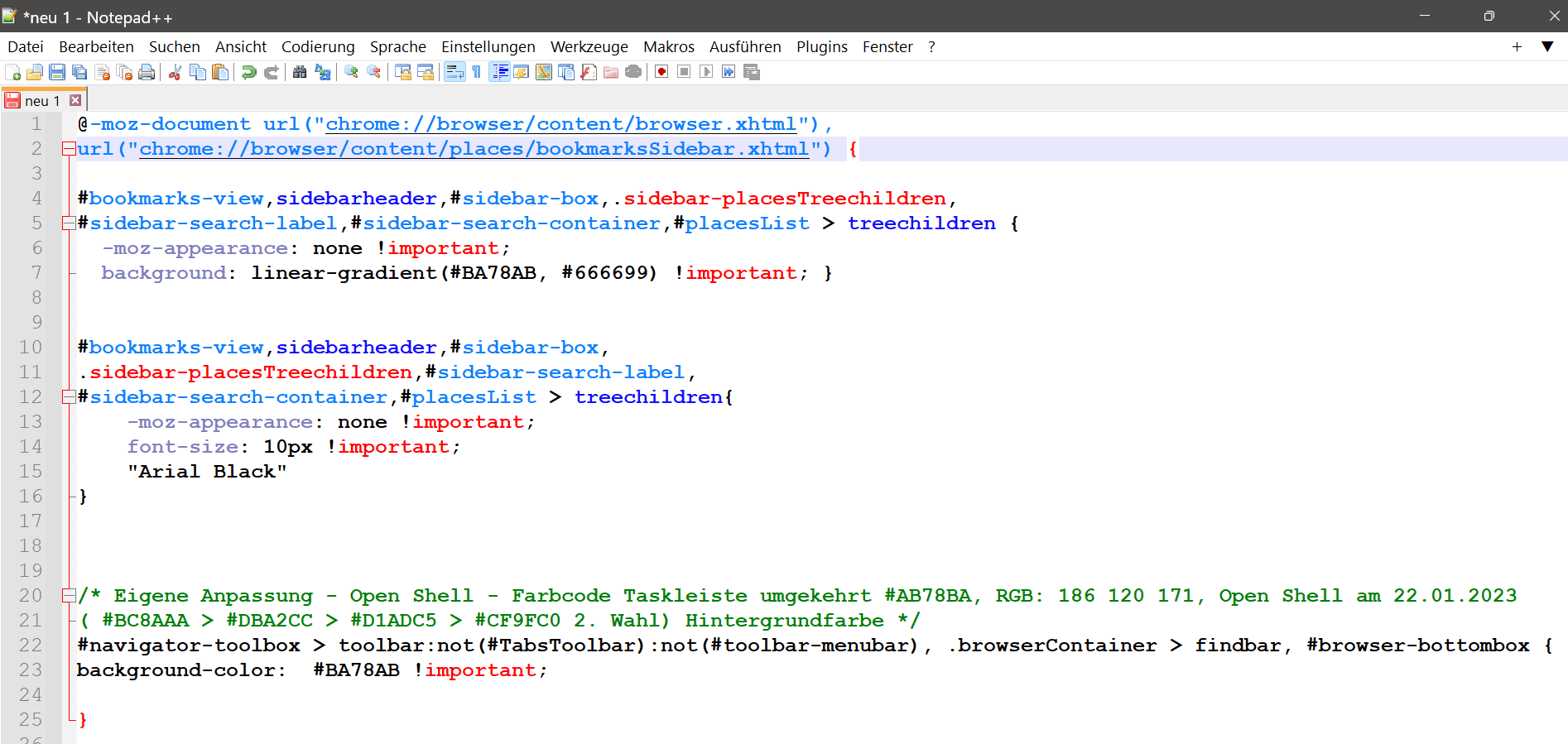Click the Zoom in magnifier icon
Image resolution: width=1568 pixels, height=744 pixels.
click(x=351, y=73)
